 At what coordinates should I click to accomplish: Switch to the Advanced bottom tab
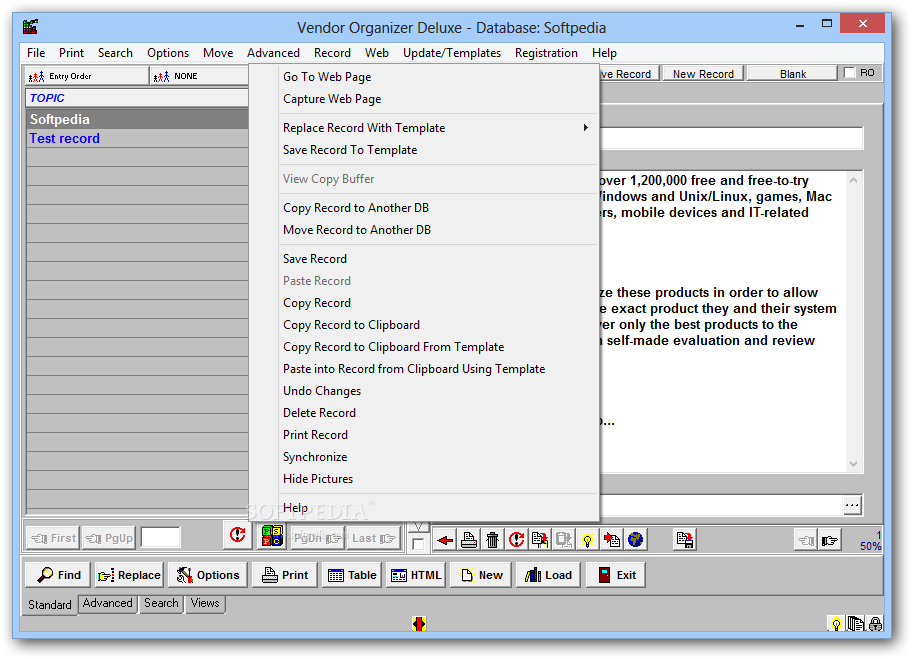(x=108, y=603)
